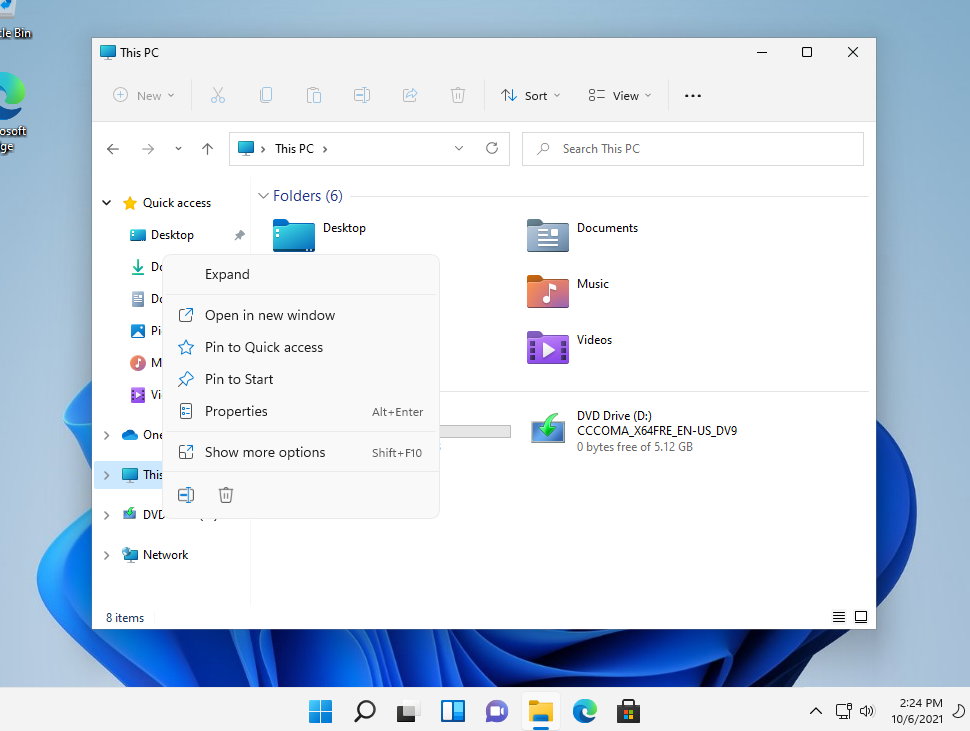Switch to details view in the status bar
This screenshot has height=731, width=970.
[838, 617]
